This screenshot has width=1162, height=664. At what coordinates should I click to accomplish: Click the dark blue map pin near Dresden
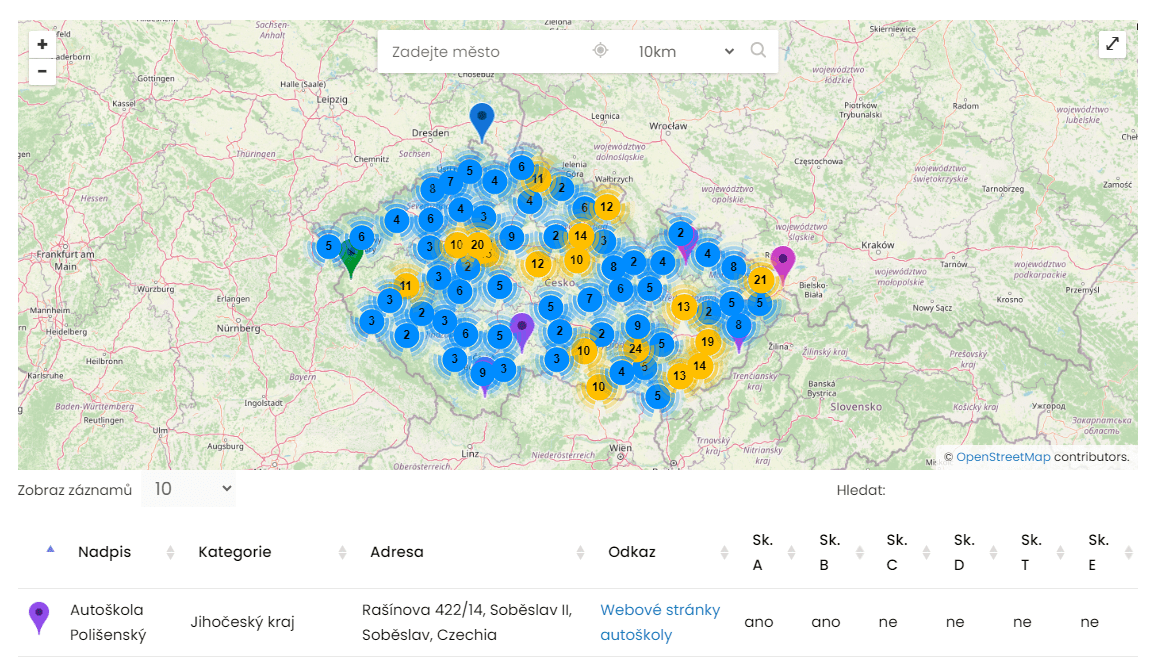coord(482,120)
